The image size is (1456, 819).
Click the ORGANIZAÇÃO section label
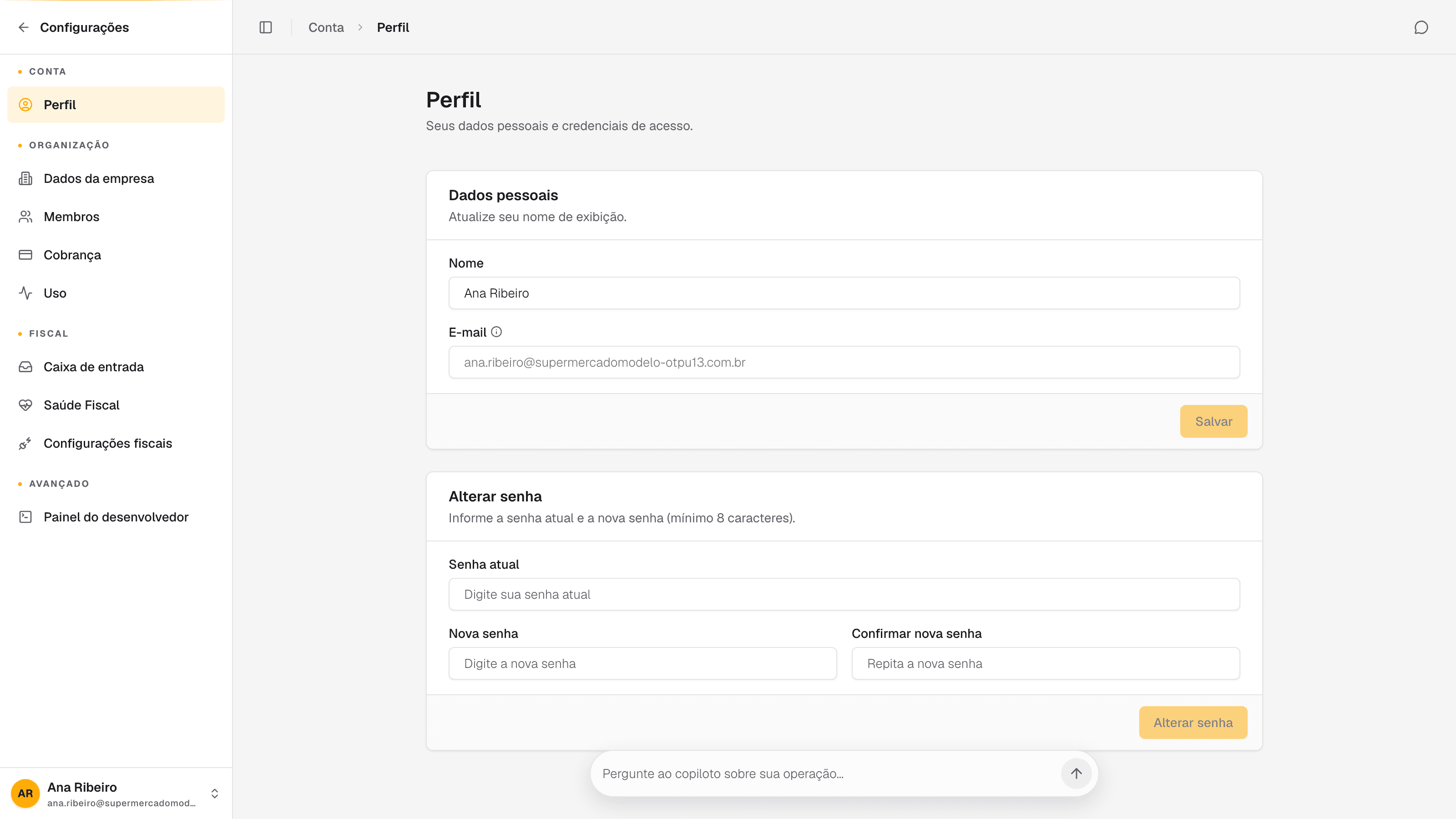click(69, 145)
